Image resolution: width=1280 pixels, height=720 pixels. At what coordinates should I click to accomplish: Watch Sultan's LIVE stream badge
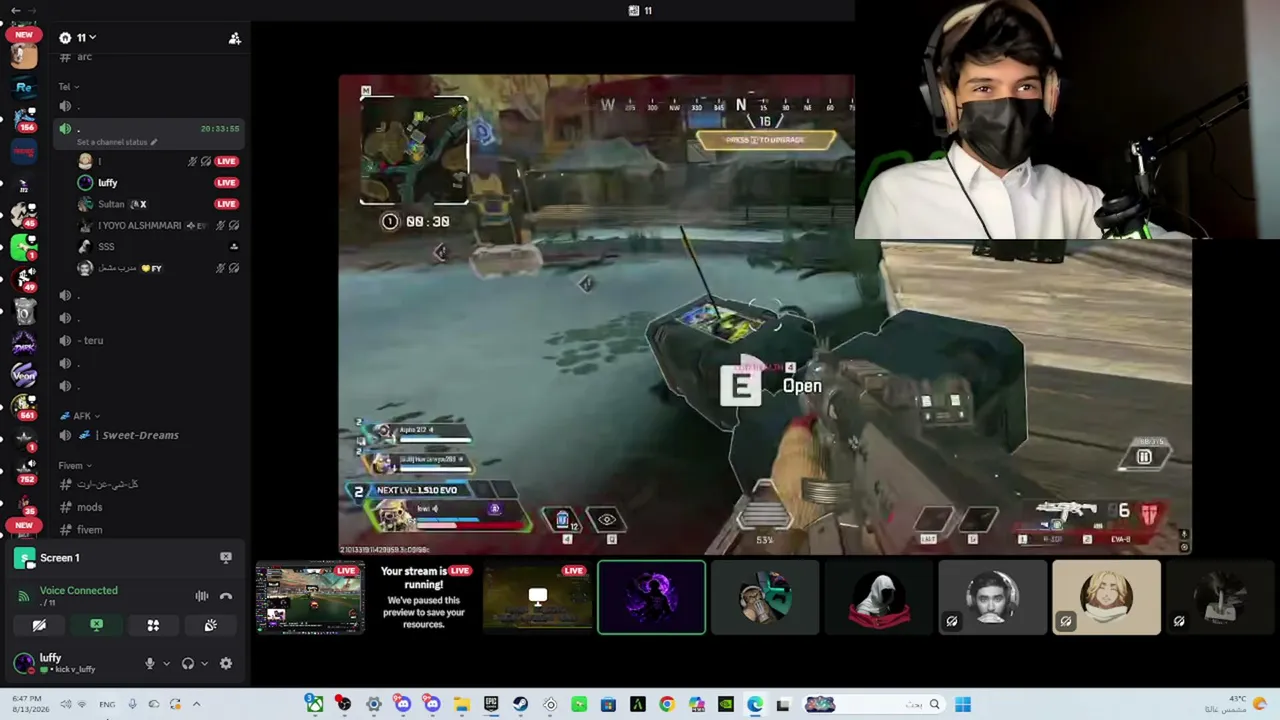[226, 204]
